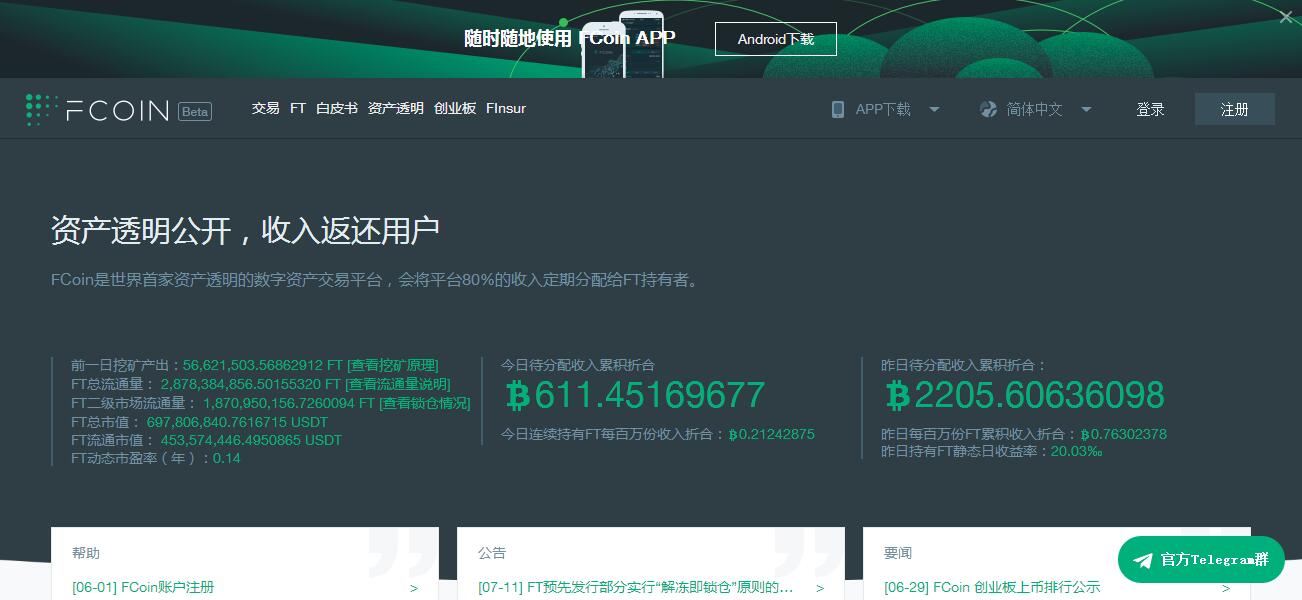Click the 资产透明公开，收入返还用户 headline
1302x600 pixels.
point(245,230)
